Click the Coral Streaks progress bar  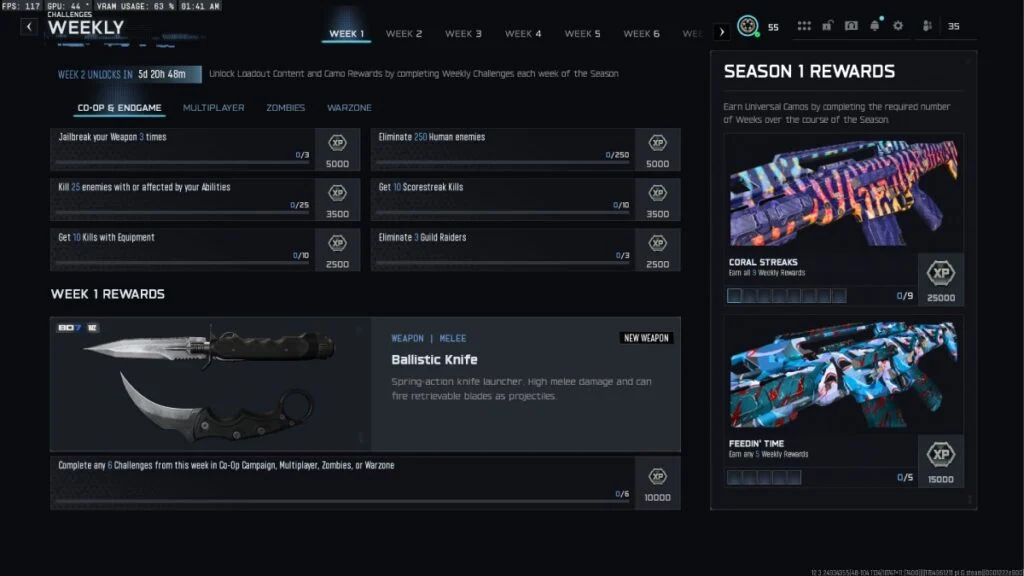point(786,296)
